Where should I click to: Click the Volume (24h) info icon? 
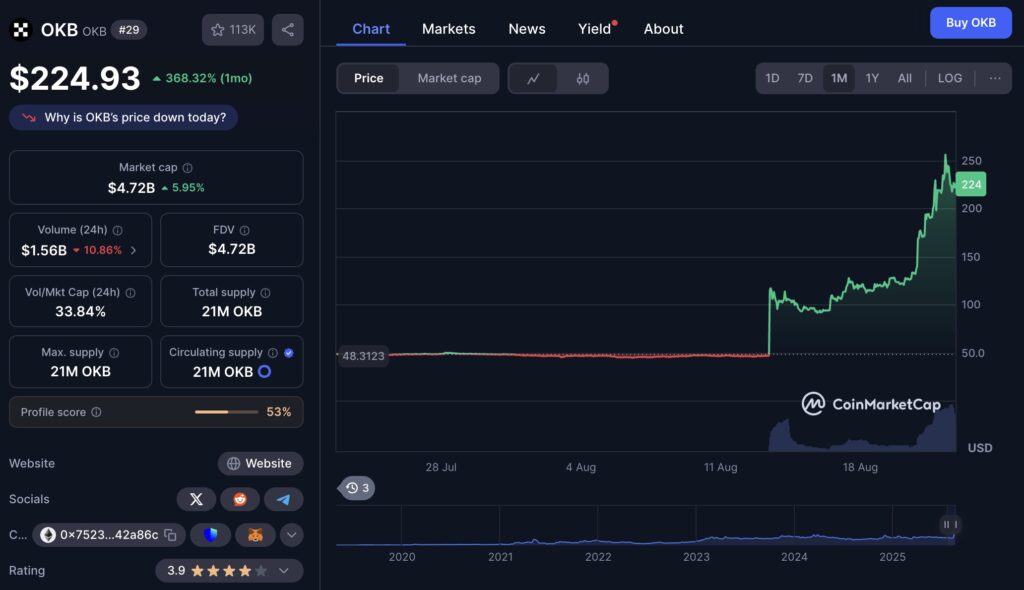pos(118,230)
